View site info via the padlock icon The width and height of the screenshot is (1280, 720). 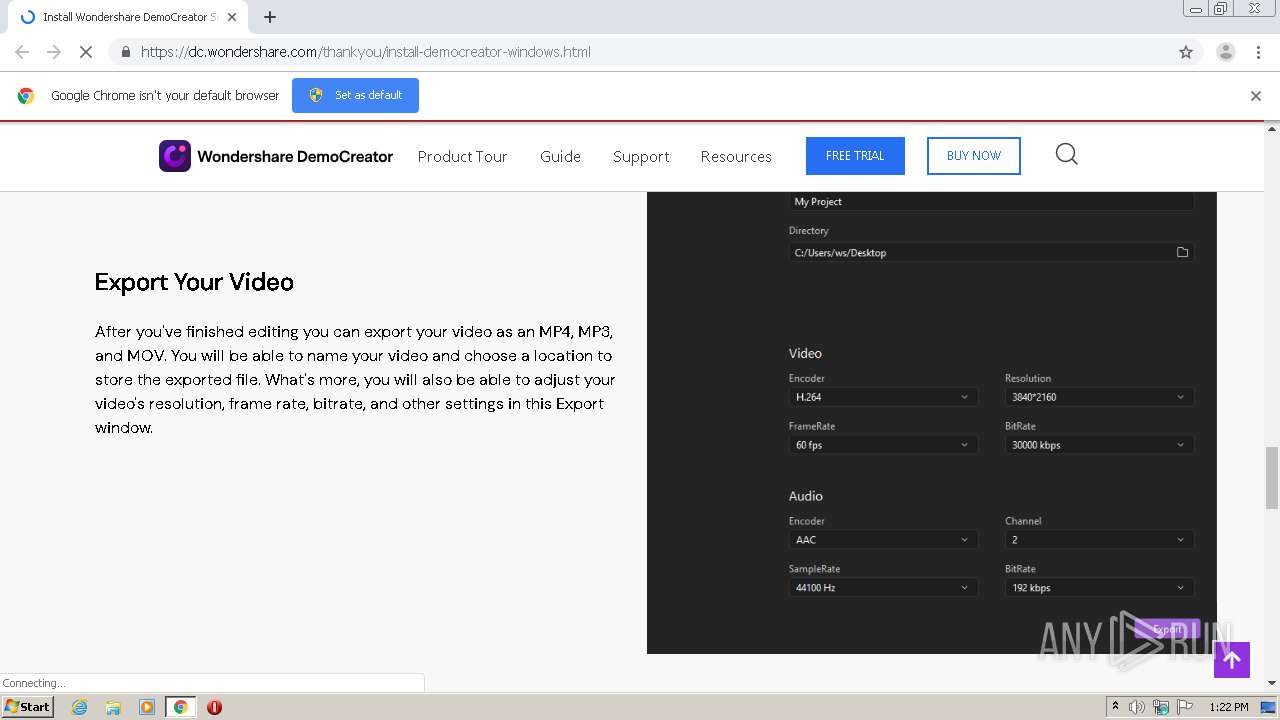pyautogui.click(x=125, y=52)
